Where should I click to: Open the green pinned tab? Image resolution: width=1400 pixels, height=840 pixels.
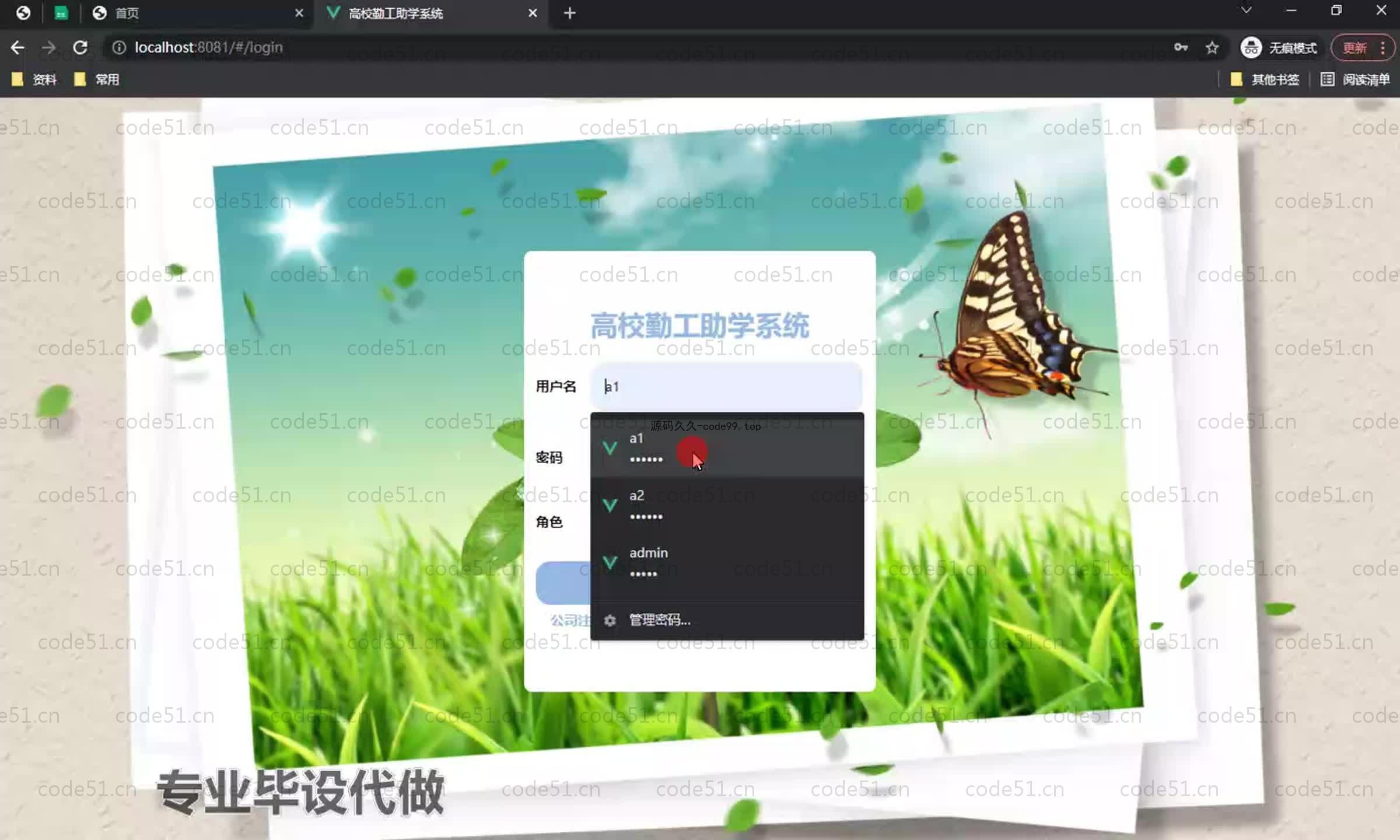pyautogui.click(x=61, y=13)
